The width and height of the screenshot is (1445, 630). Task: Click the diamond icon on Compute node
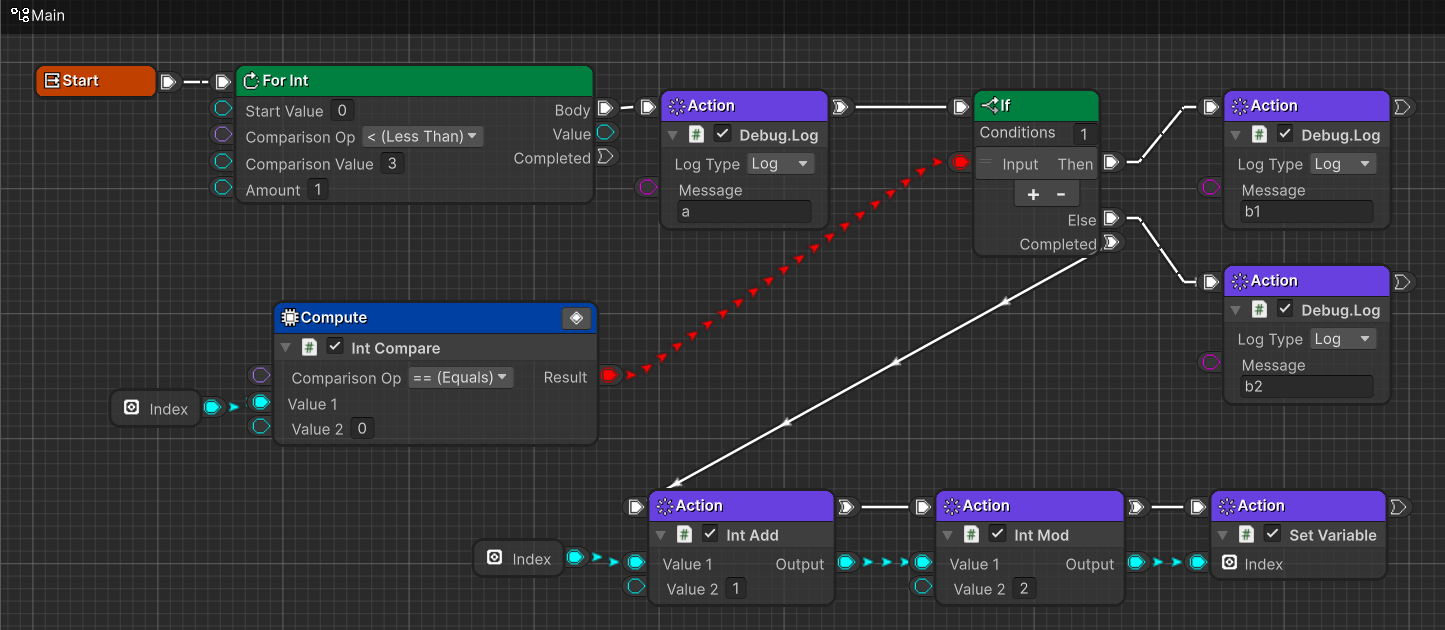point(576,318)
